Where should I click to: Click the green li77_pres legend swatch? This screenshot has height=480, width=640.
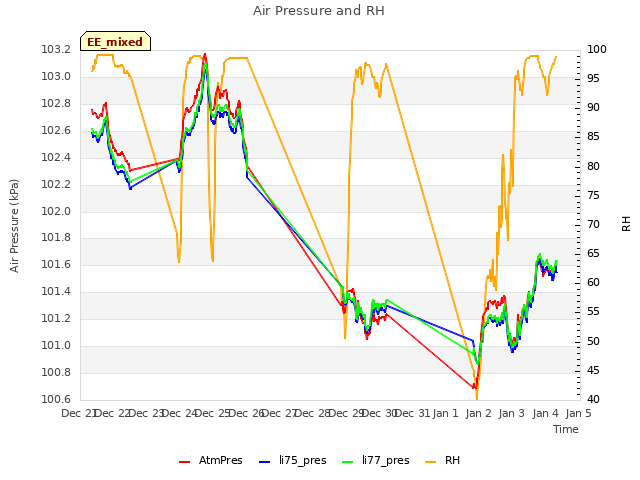(x=347, y=462)
